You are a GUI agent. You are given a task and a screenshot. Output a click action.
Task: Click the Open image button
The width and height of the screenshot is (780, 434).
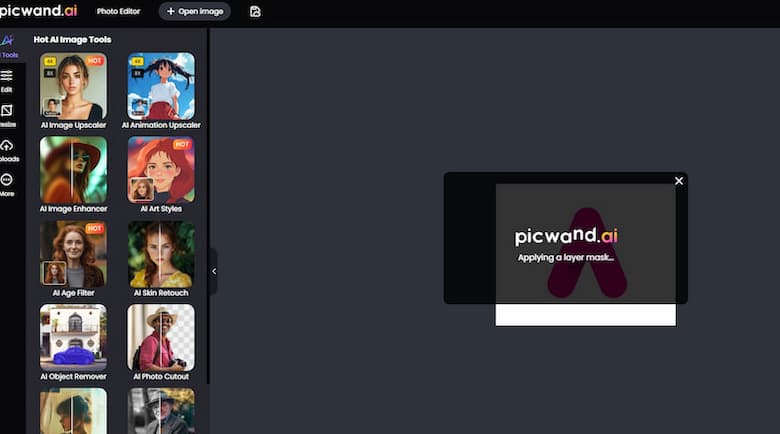click(x=195, y=11)
